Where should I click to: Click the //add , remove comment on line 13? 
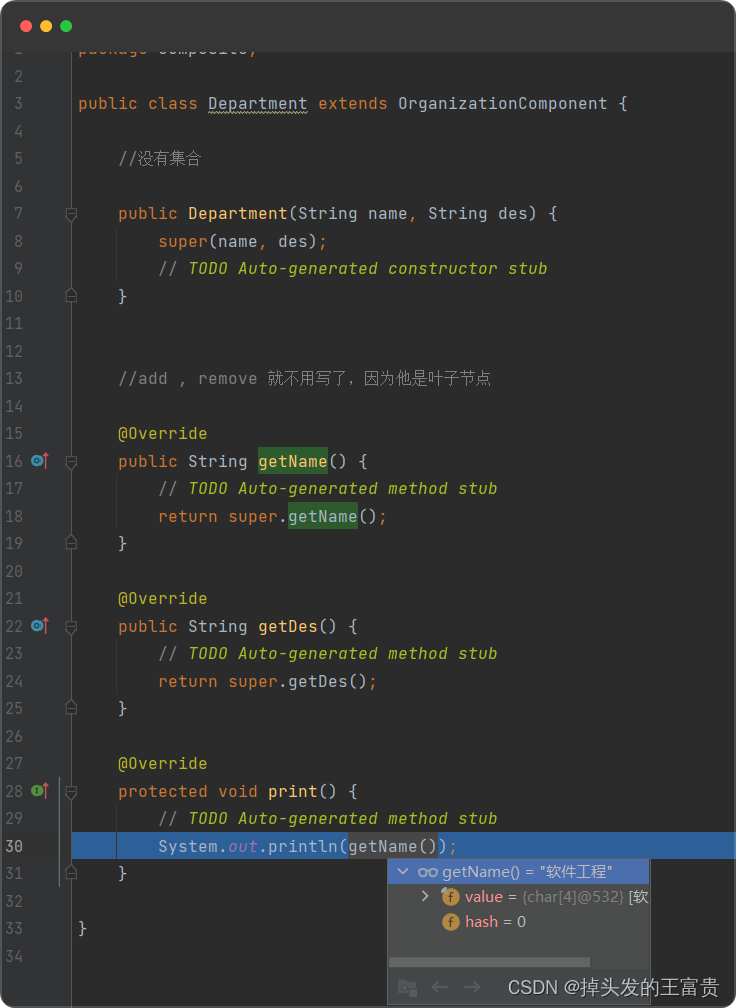(x=305, y=379)
